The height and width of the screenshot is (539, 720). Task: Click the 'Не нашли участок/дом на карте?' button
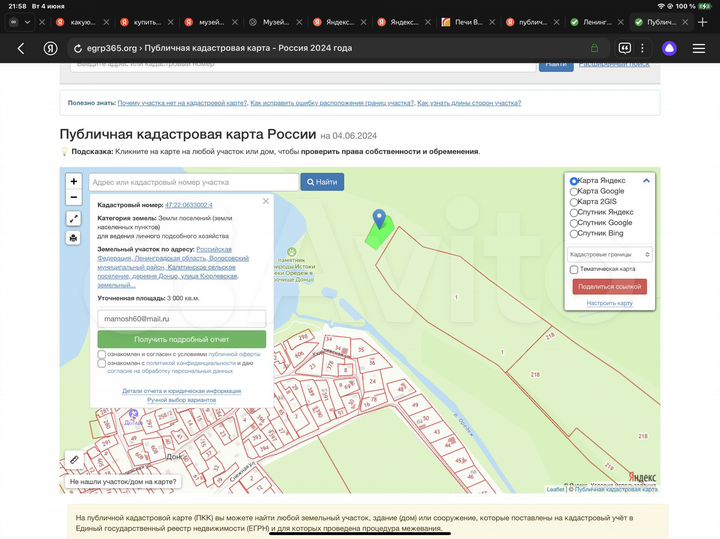123,482
